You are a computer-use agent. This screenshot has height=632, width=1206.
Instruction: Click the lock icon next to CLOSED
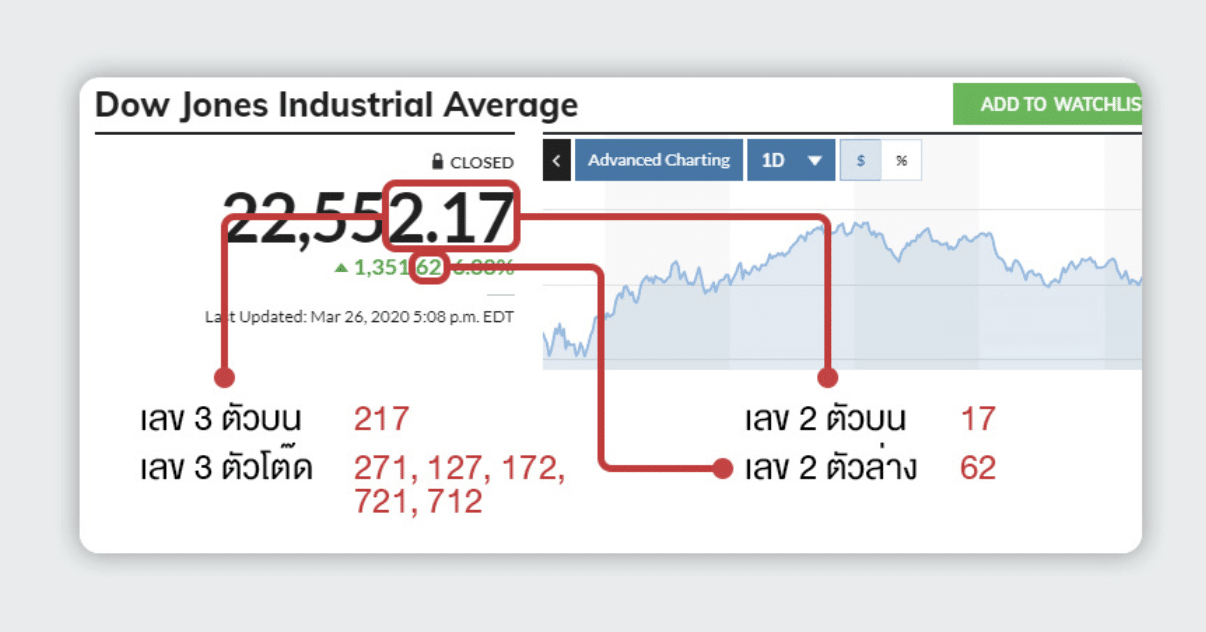pos(437,162)
